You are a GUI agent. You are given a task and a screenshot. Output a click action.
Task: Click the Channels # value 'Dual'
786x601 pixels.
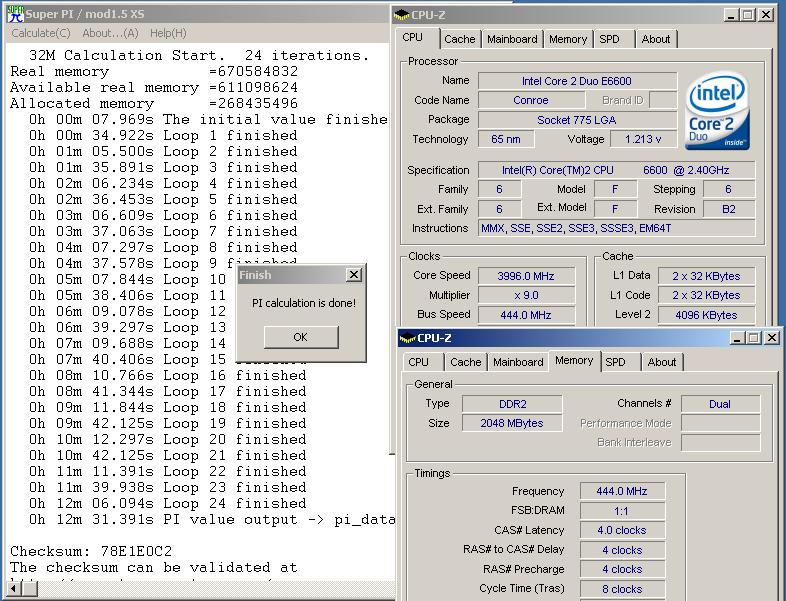[720, 404]
